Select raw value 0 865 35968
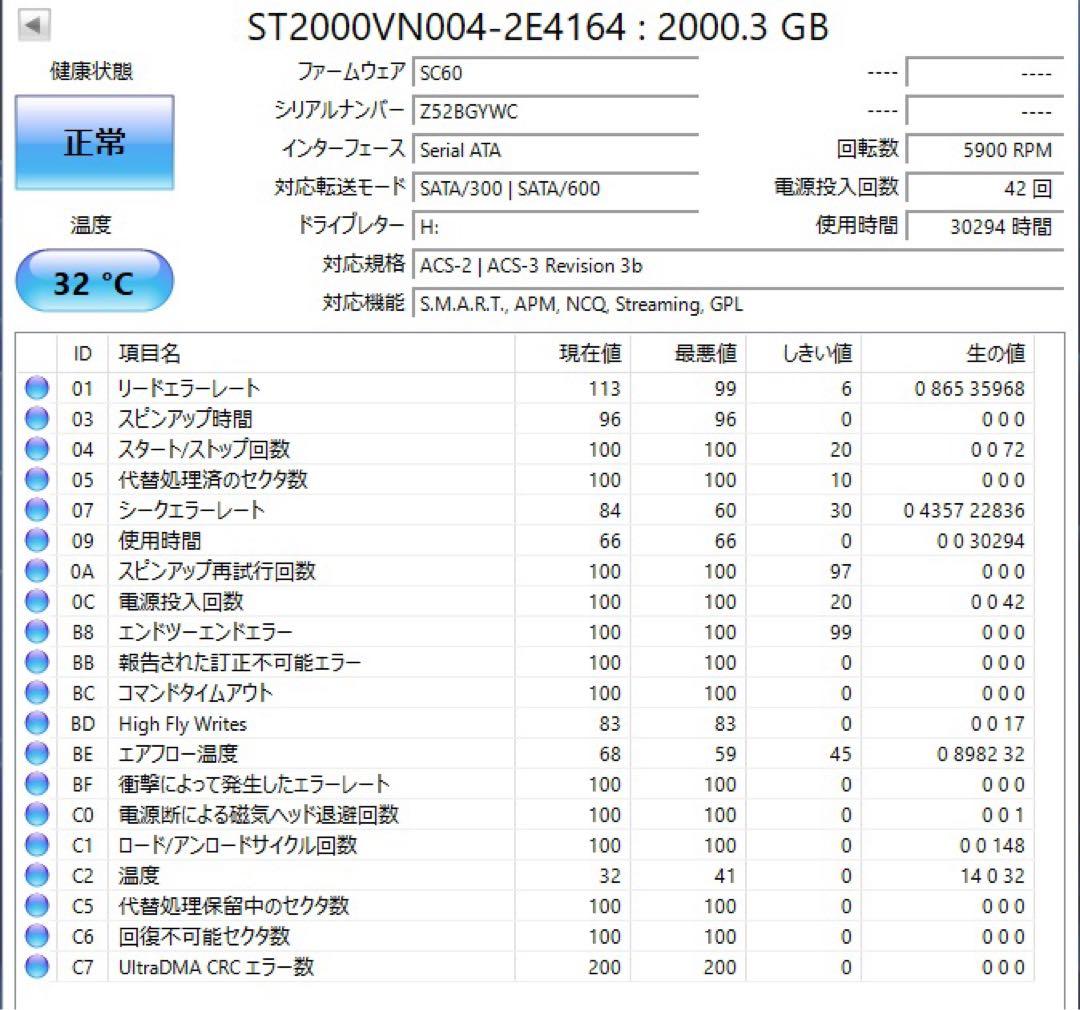The width and height of the screenshot is (1080, 1010). [969, 389]
